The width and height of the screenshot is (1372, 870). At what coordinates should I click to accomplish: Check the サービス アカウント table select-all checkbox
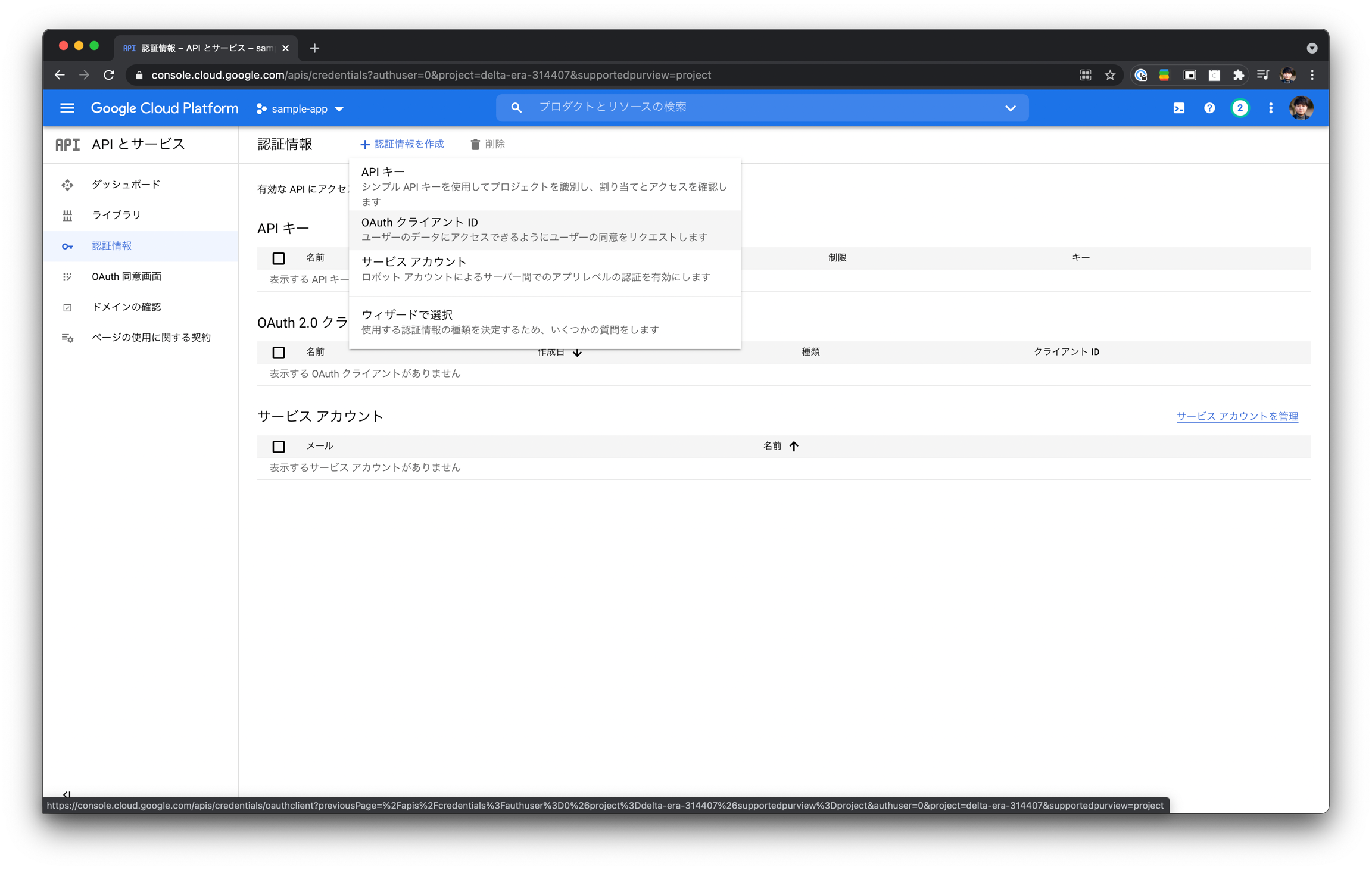[x=278, y=447]
